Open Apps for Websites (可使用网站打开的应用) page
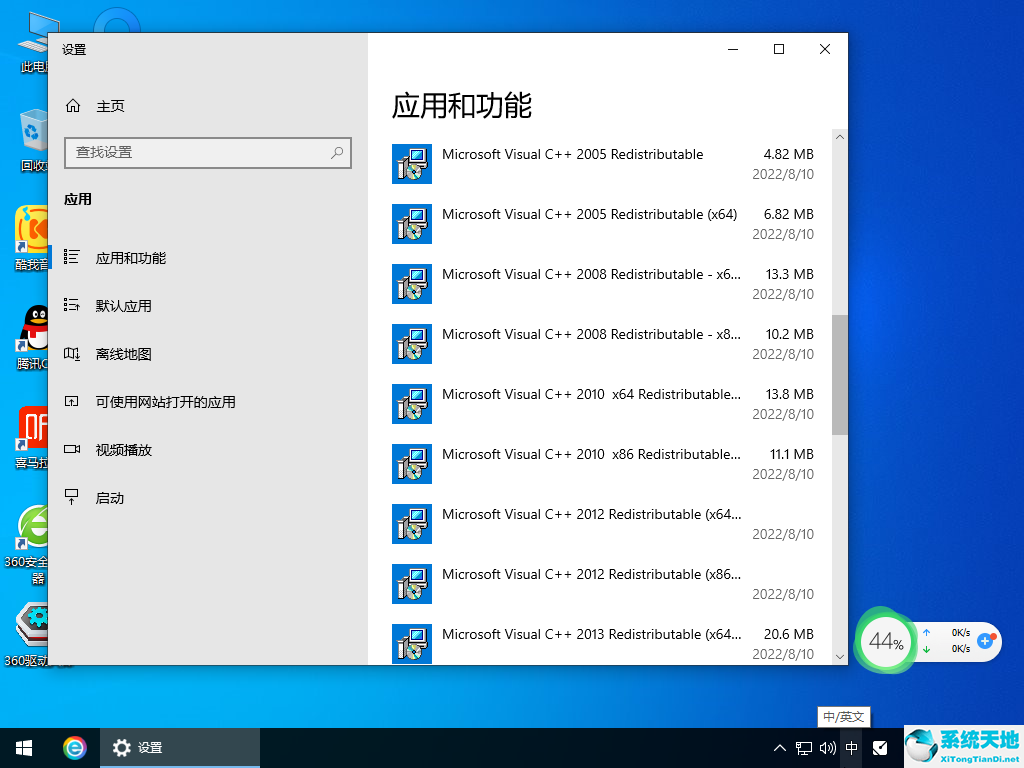This screenshot has height=768, width=1024. point(165,402)
